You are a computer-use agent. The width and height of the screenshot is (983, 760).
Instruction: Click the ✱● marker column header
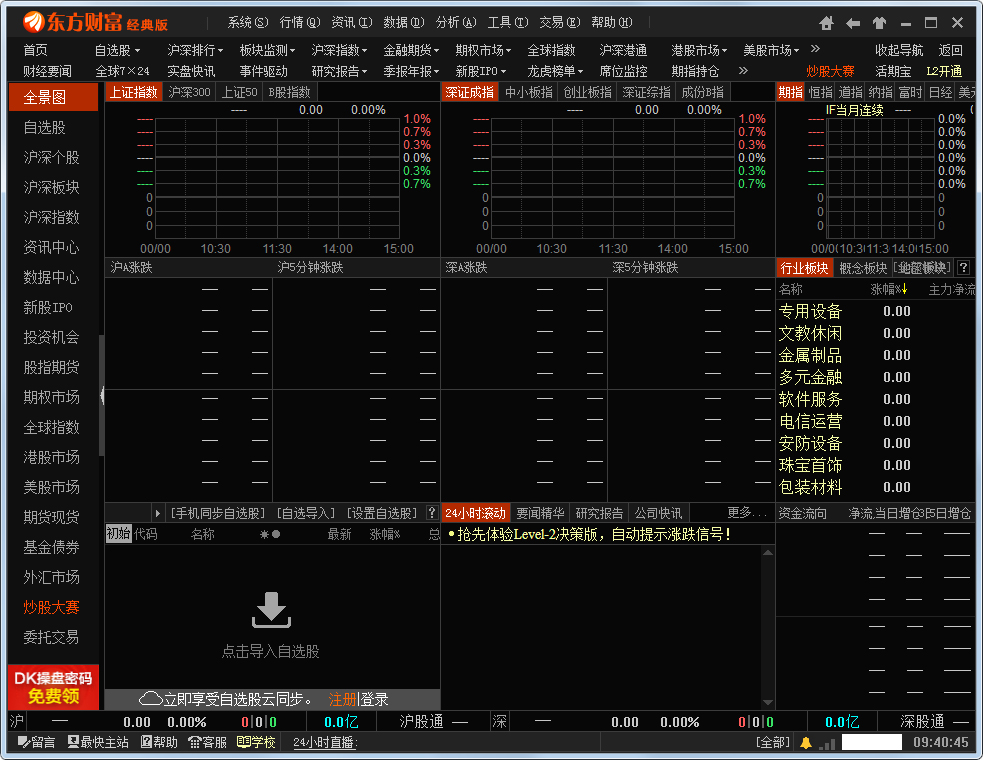(x=270, y=534)
